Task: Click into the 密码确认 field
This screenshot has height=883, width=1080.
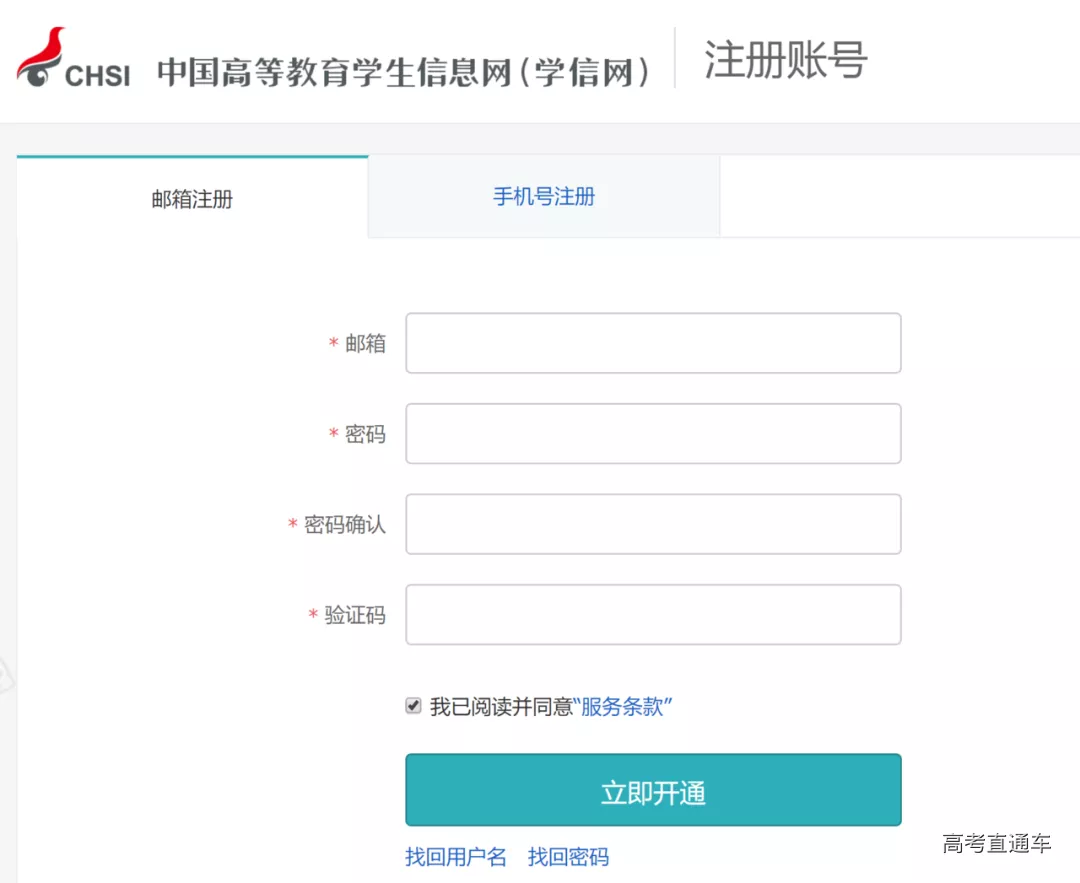Action: [653, 524]
